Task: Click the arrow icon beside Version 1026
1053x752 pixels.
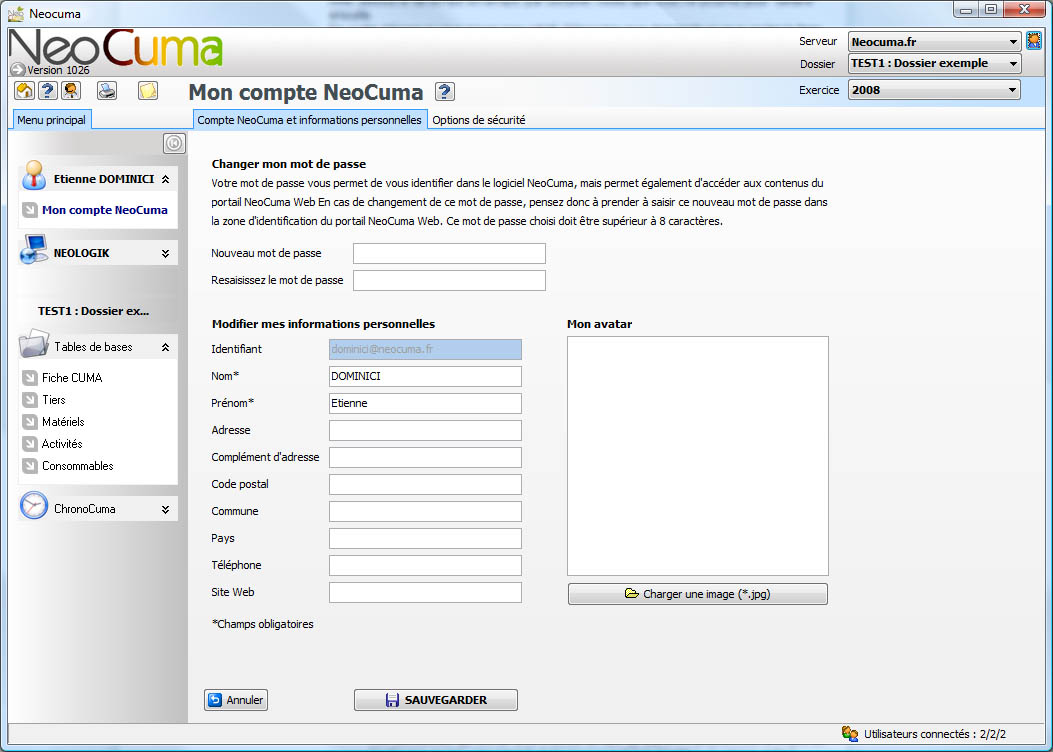Action: point(17,69)
